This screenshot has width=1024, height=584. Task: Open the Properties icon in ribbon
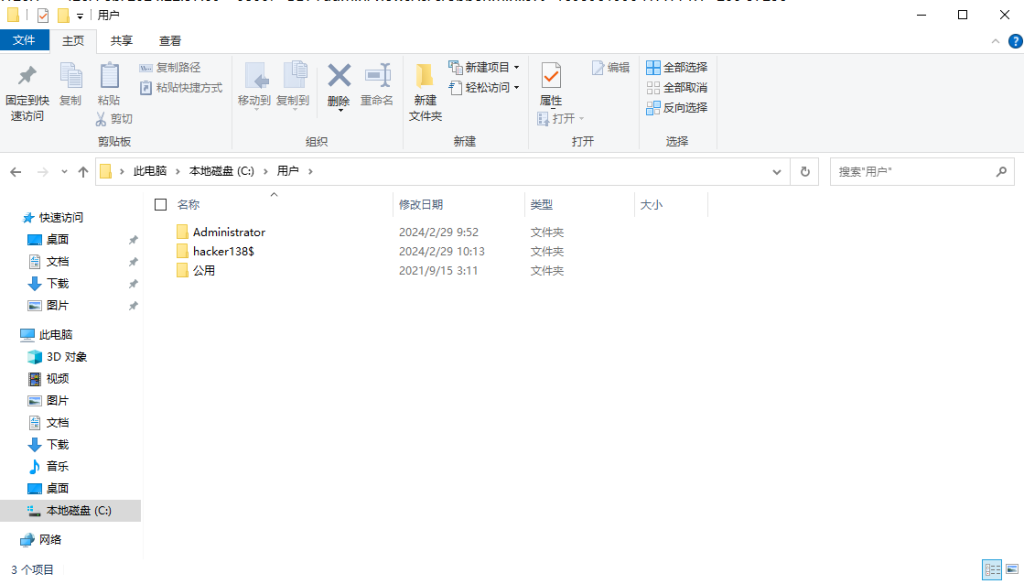(x=551, y=85)
